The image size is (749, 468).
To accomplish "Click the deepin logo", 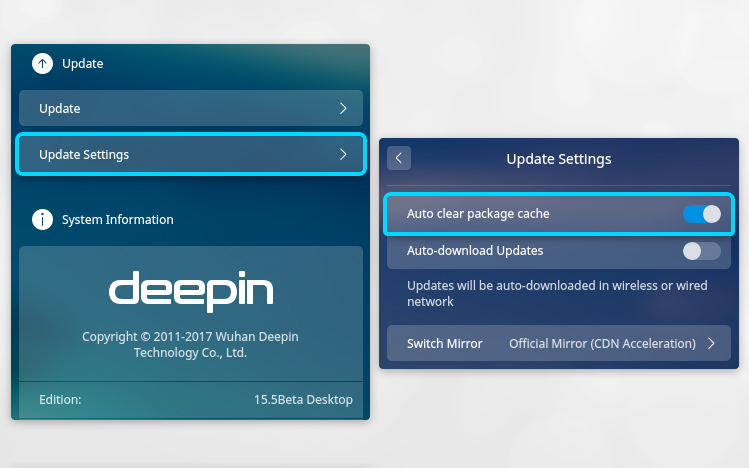I will (191, 291).
